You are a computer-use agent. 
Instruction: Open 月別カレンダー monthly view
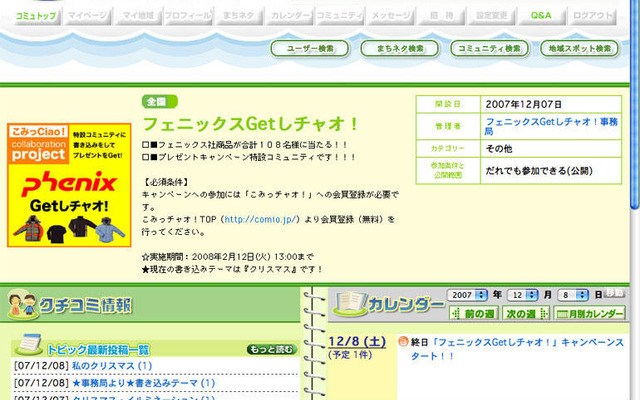point(589,313)
